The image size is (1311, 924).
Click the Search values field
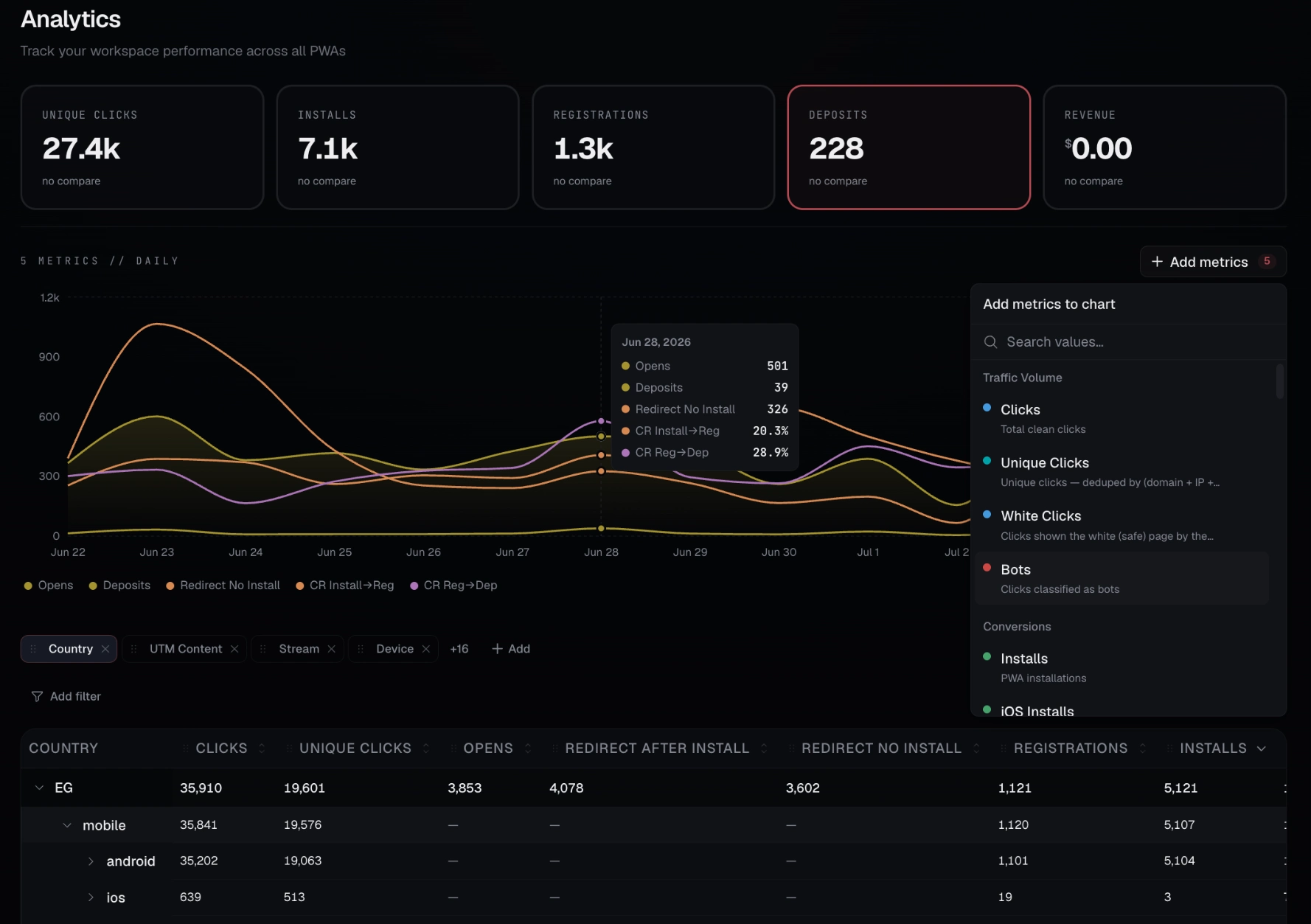click(x=1129, y=342)
